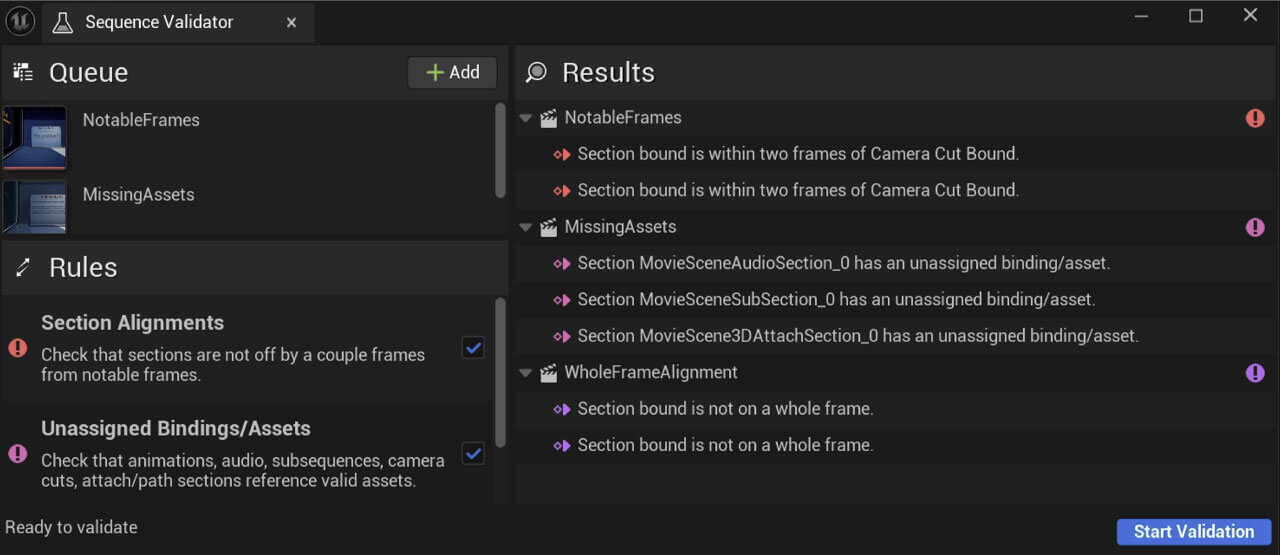This screenshot has width=1280, height=555.
Task: Click clapperboard icon next to MissingAssets result
Action: pyautogui.click(x=548, y=227)
